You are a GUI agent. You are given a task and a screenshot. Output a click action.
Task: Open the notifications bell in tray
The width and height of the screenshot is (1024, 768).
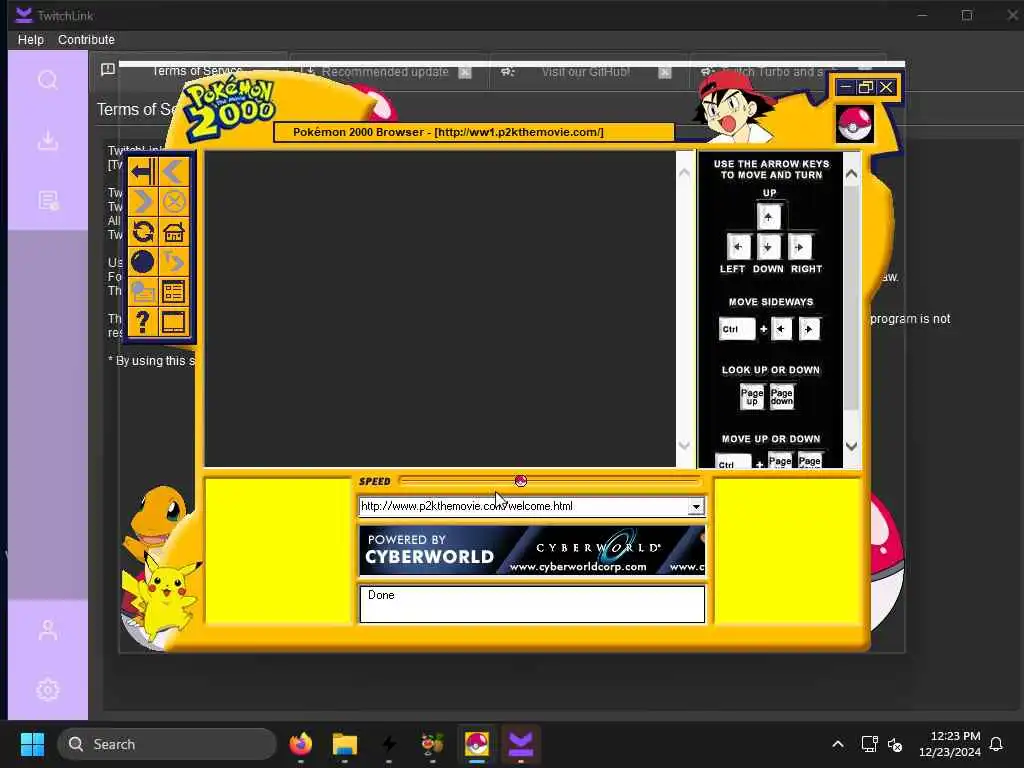tap(996, 744)
